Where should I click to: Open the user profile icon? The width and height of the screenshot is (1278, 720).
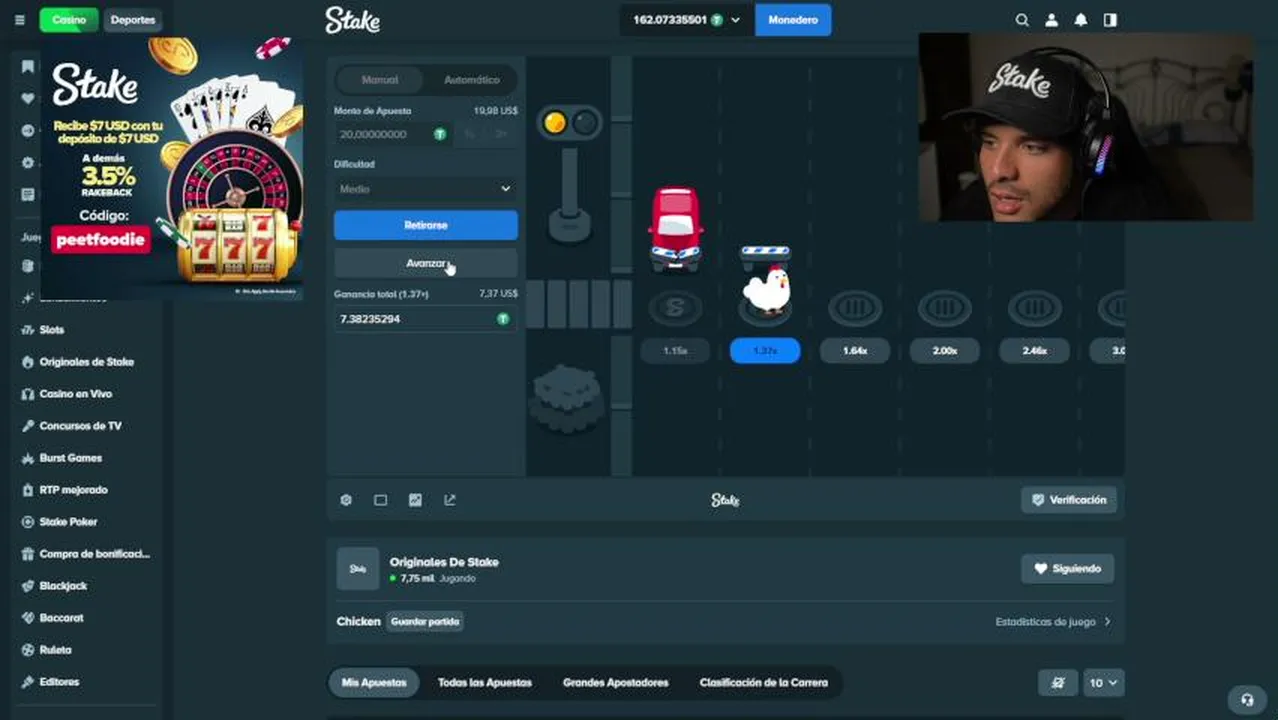point(1051,20)
